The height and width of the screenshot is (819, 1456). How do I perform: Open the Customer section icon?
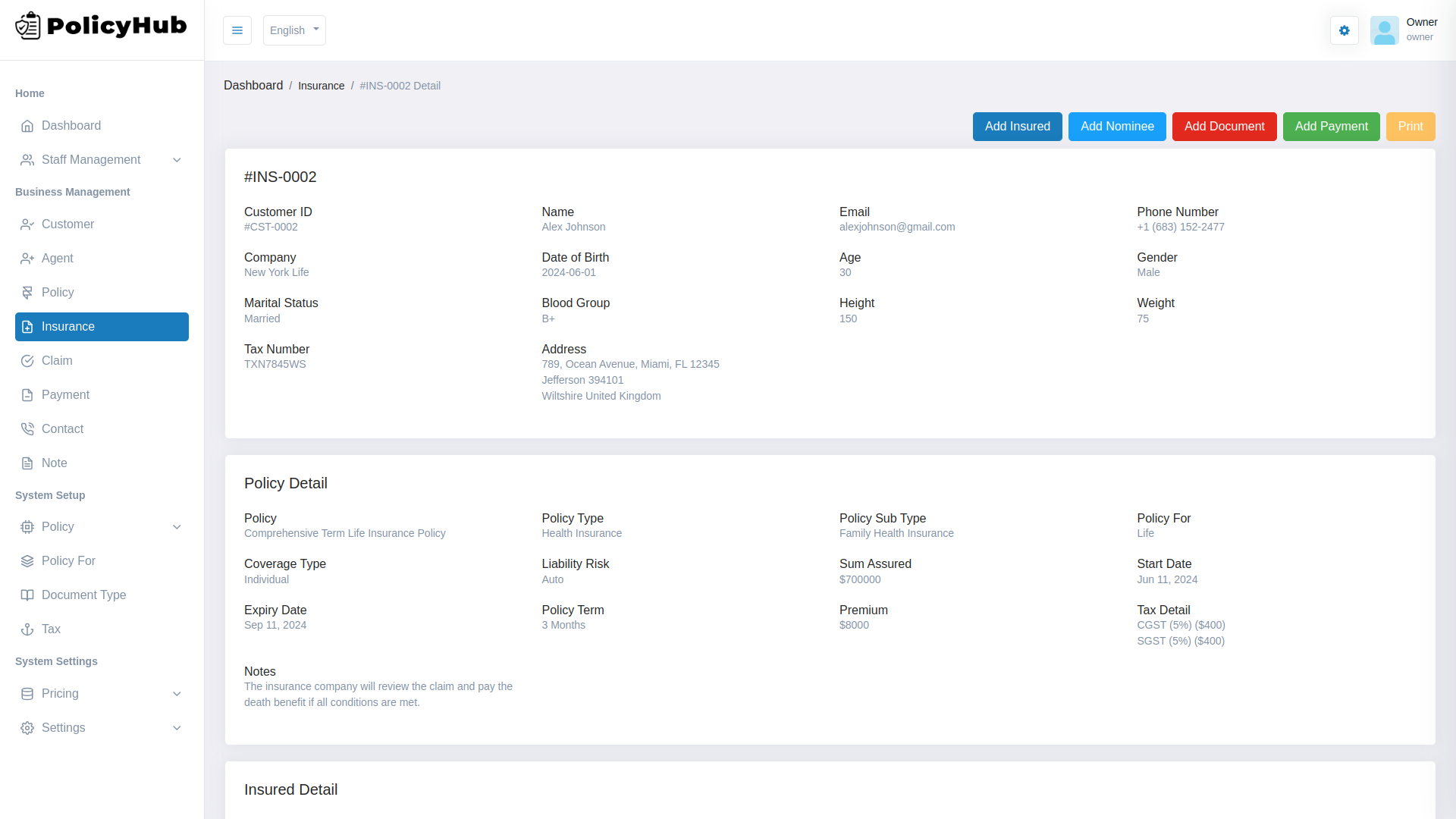pos(27,224)
